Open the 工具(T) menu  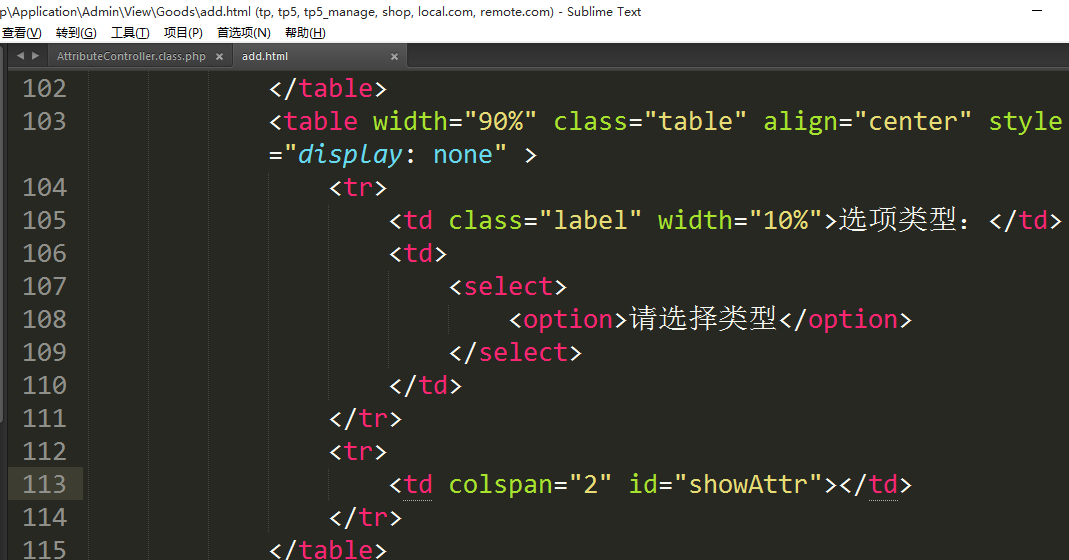[x=130, y=33]
